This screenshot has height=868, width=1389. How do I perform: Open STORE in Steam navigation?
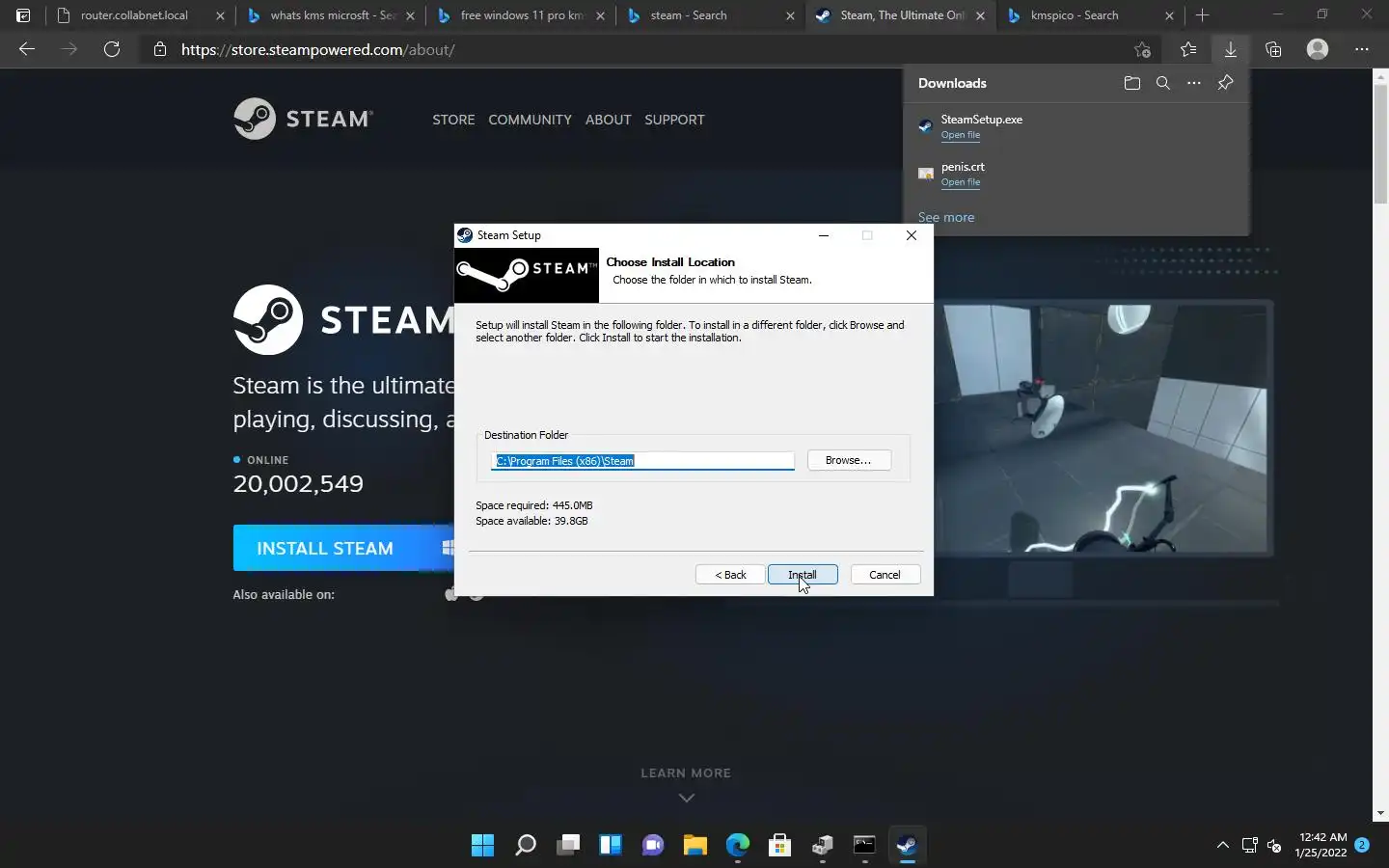[x=453, y=120]
